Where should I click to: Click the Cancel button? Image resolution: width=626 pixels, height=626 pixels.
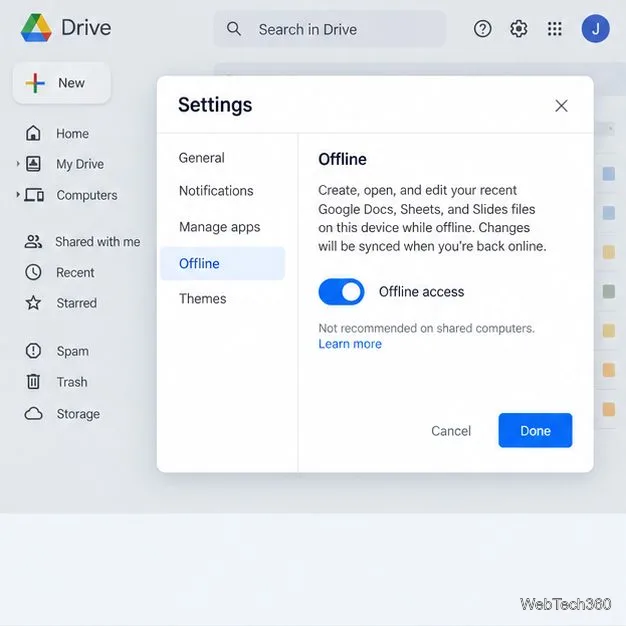point(451,431)
